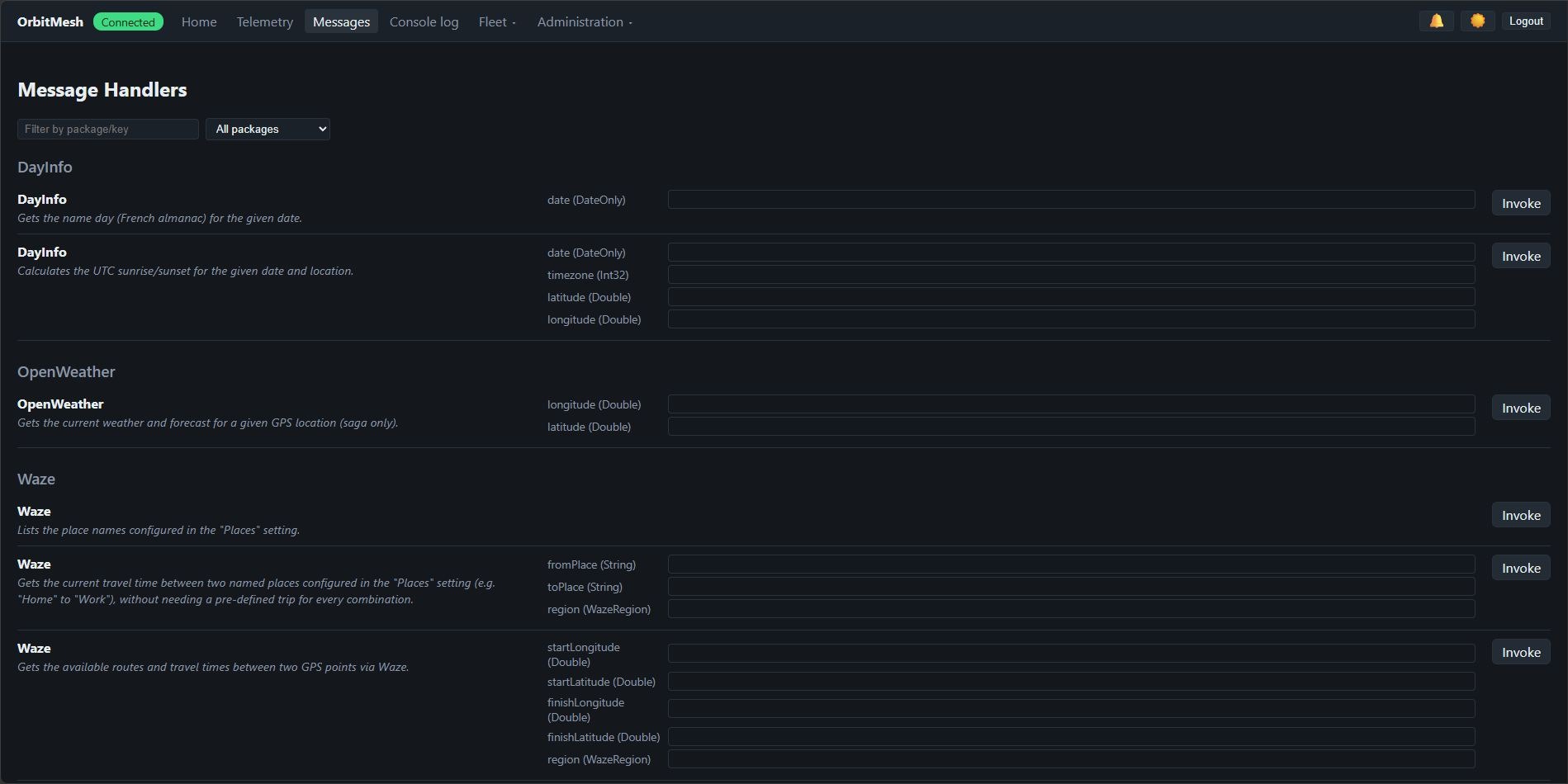Click the OpenWeather longitude input
This screenshot has height=784, width=1568.
[x=1071, y=404]
